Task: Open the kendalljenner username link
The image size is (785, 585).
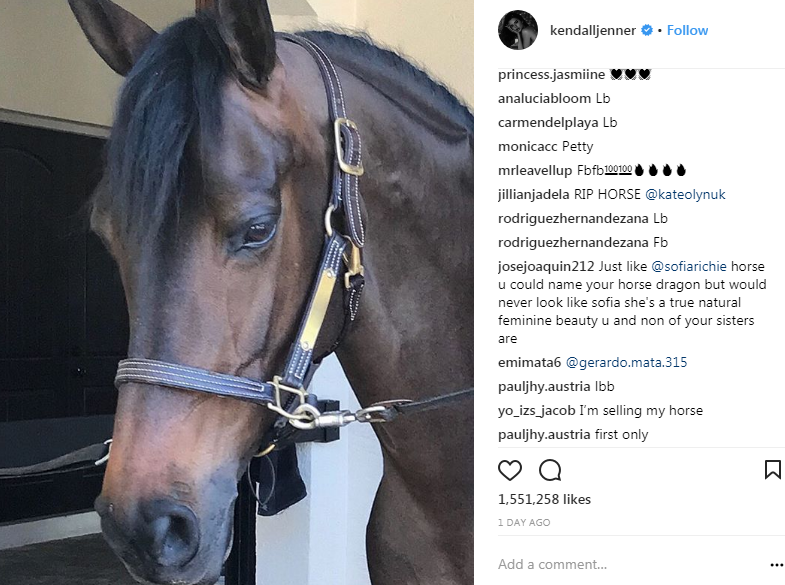Action: 593,31
